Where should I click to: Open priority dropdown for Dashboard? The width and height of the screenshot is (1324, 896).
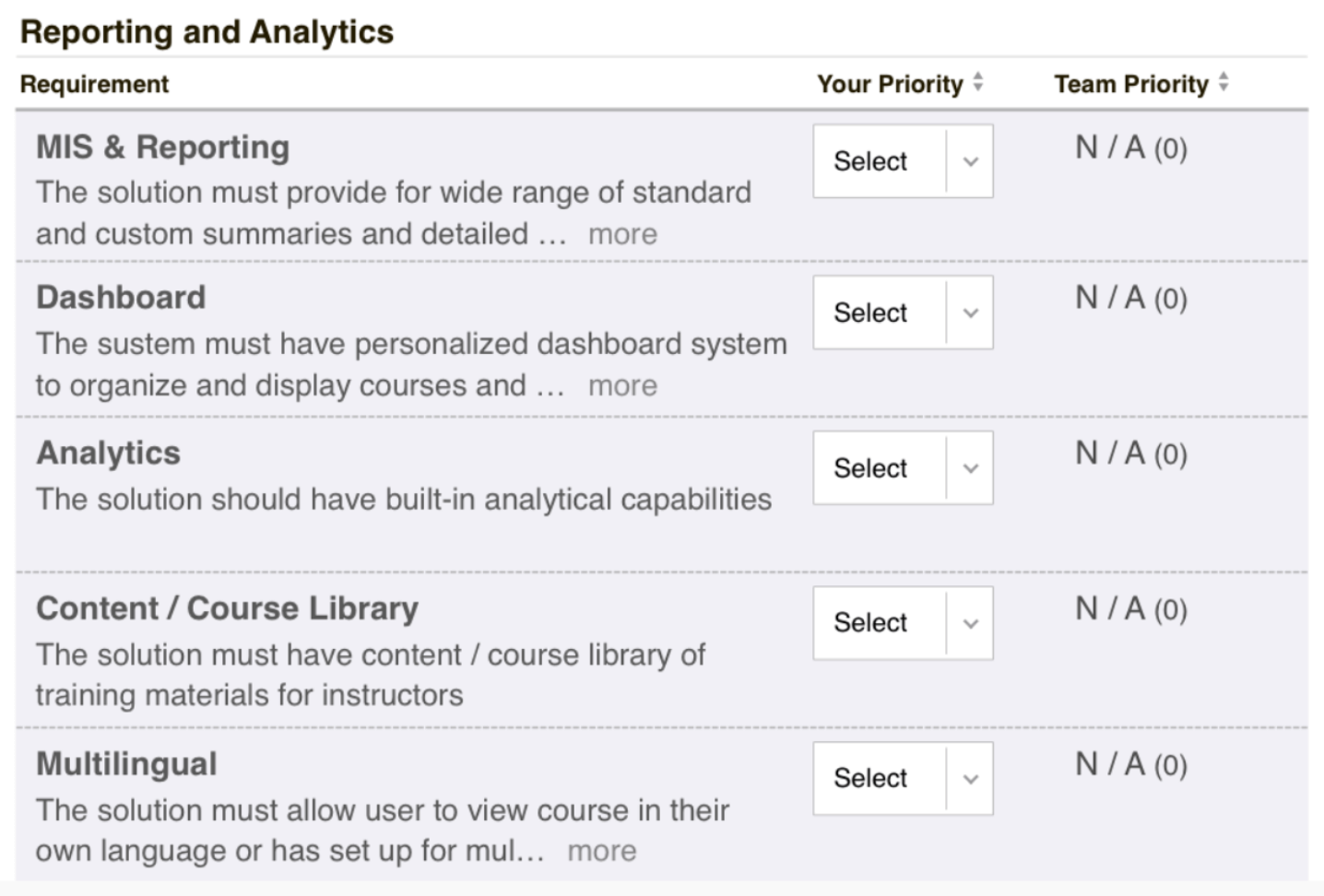click(x=903, y=312)
